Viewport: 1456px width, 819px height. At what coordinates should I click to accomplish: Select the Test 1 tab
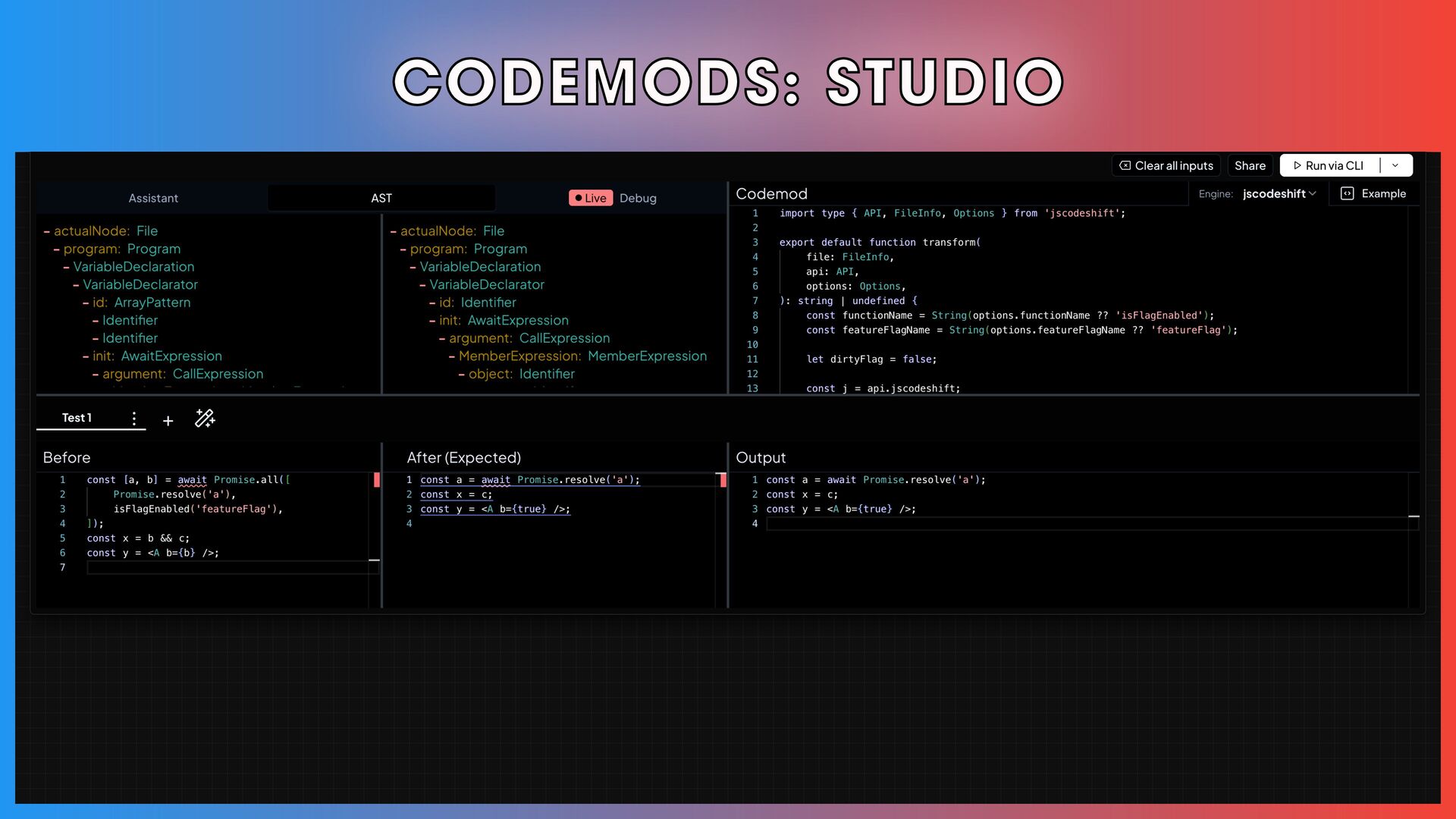tap(77, 418)
